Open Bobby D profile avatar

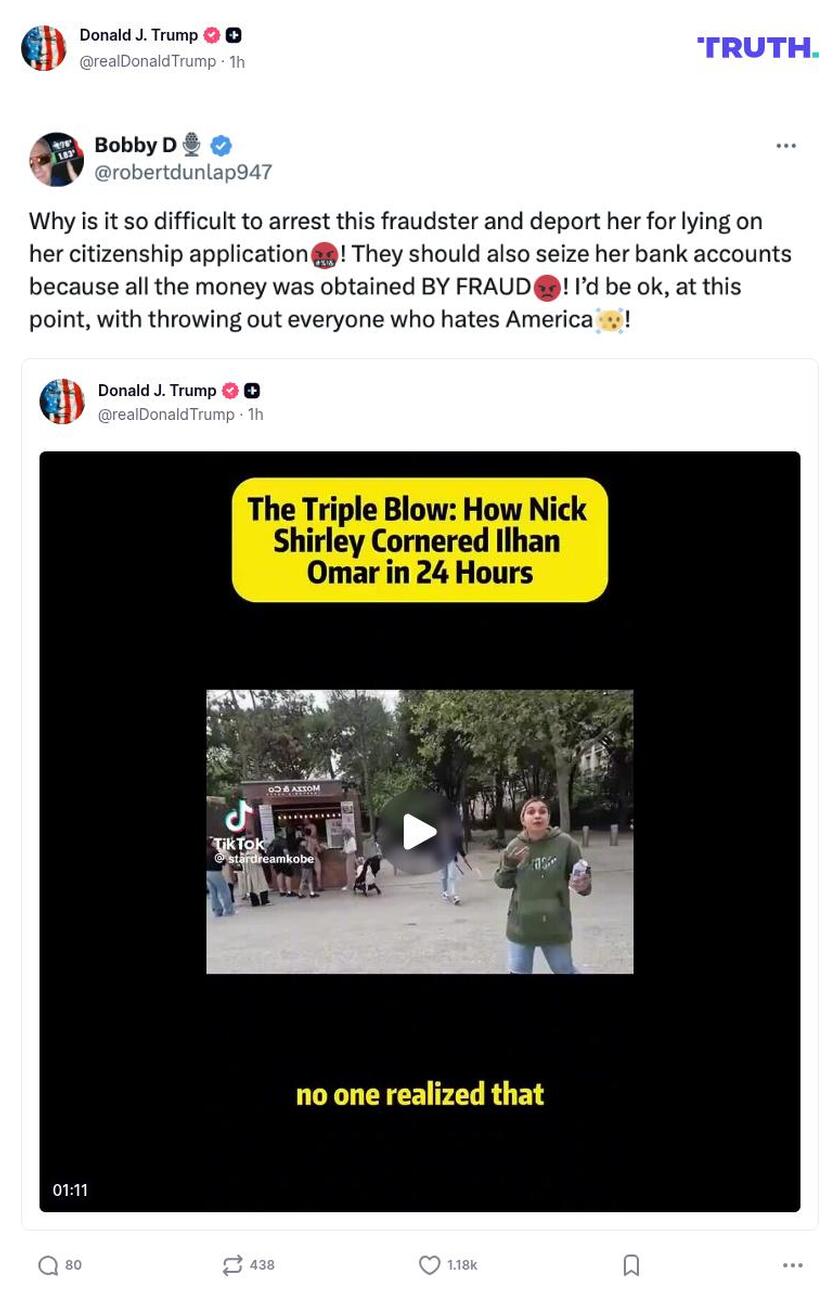click(56, 159)
